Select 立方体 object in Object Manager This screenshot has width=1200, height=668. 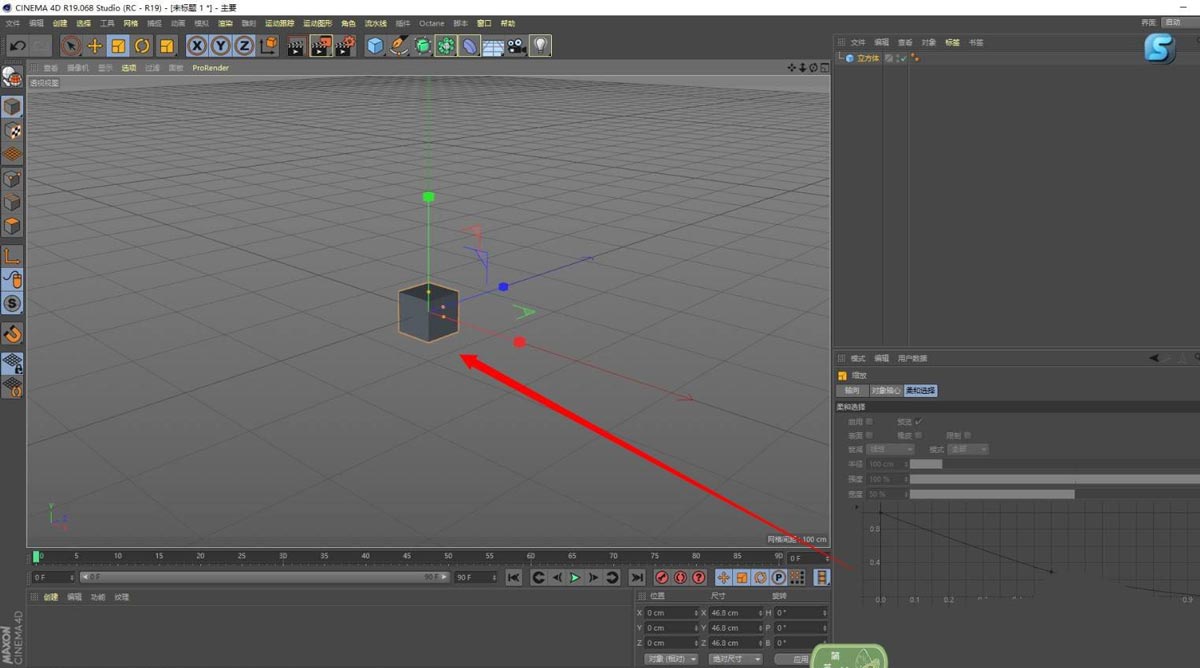coord(868,58)
